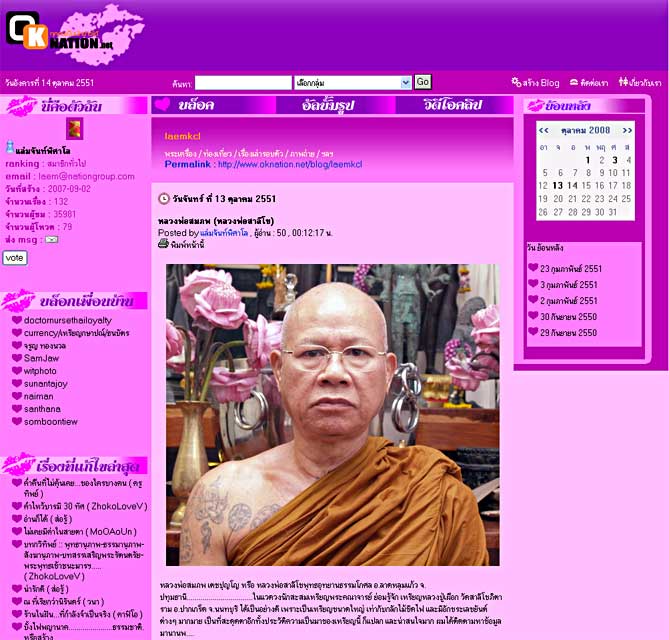Click heart icon beside naiman

coord(17,396)
